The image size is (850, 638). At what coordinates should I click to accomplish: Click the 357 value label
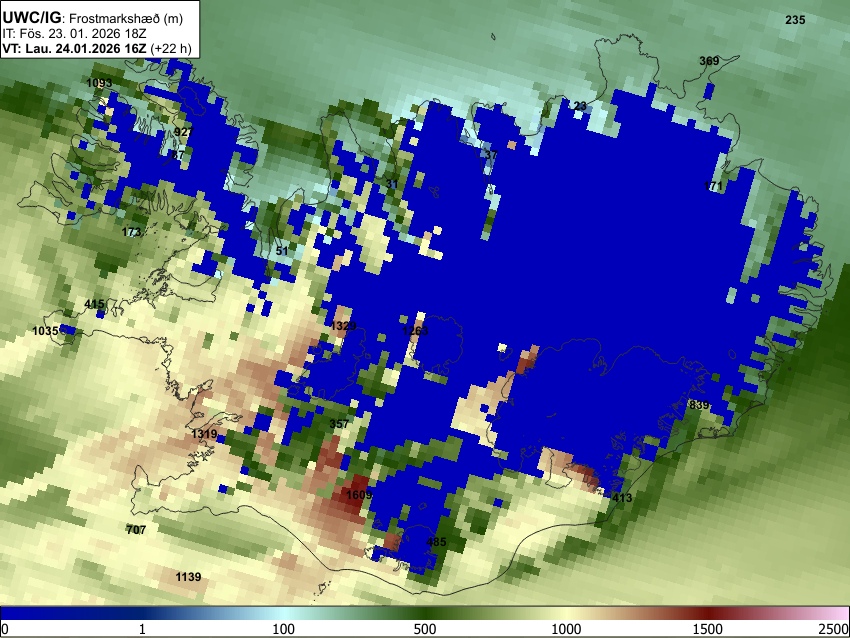pyautogui.click(x=339, y=423)
